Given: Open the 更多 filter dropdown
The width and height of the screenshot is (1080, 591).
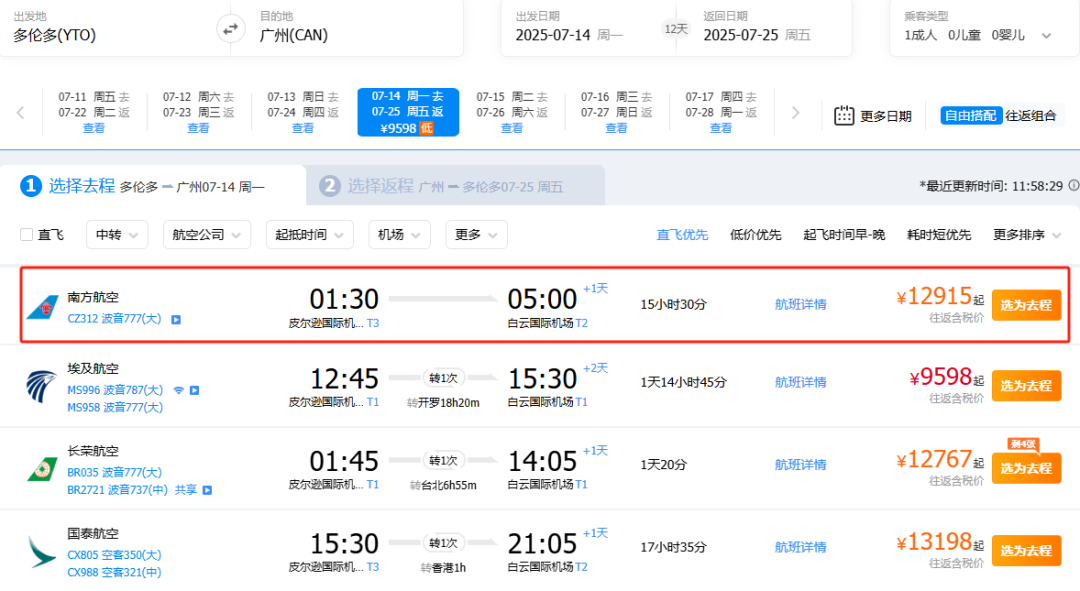Looking at the screenshot, I should tap(476, 235).
